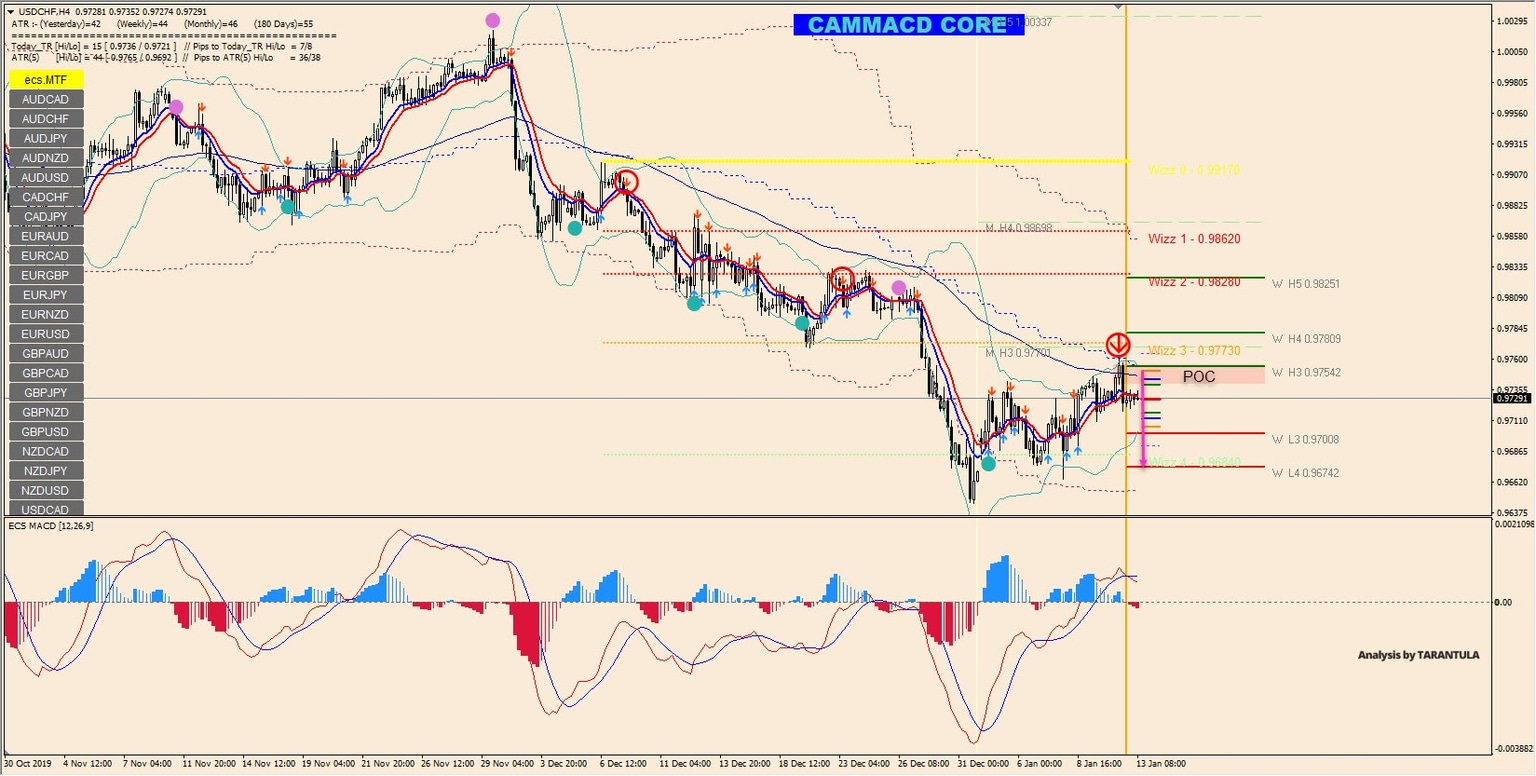Click the purple dot marker above the 29 Nov peak
The width and height of the screenshot is (1536, 776).
(491, 19)
